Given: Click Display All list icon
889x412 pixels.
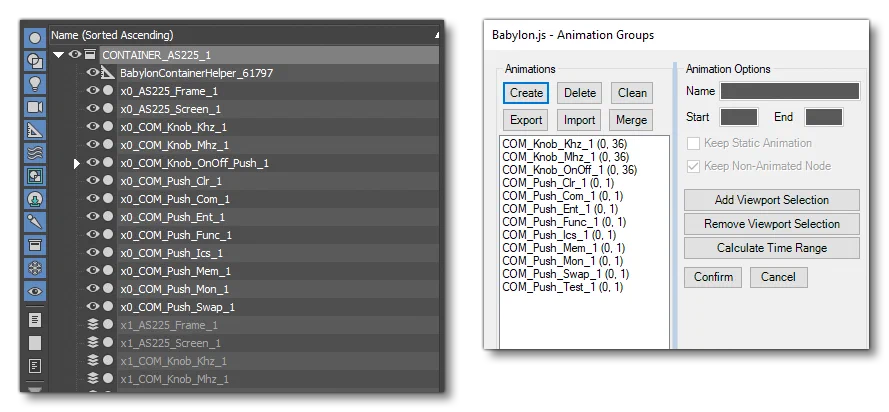Looking at the screenshot, I should 35,320.
